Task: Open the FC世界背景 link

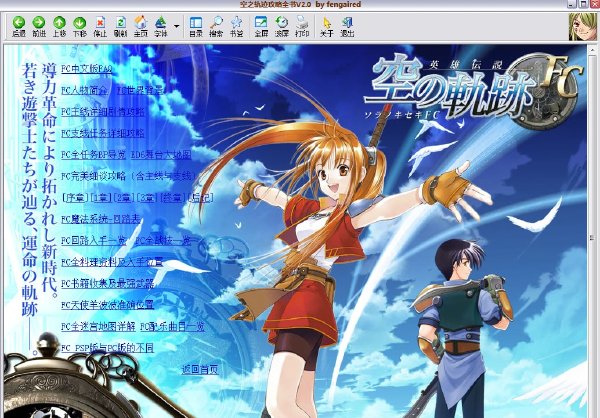Action: pos(140,90)
